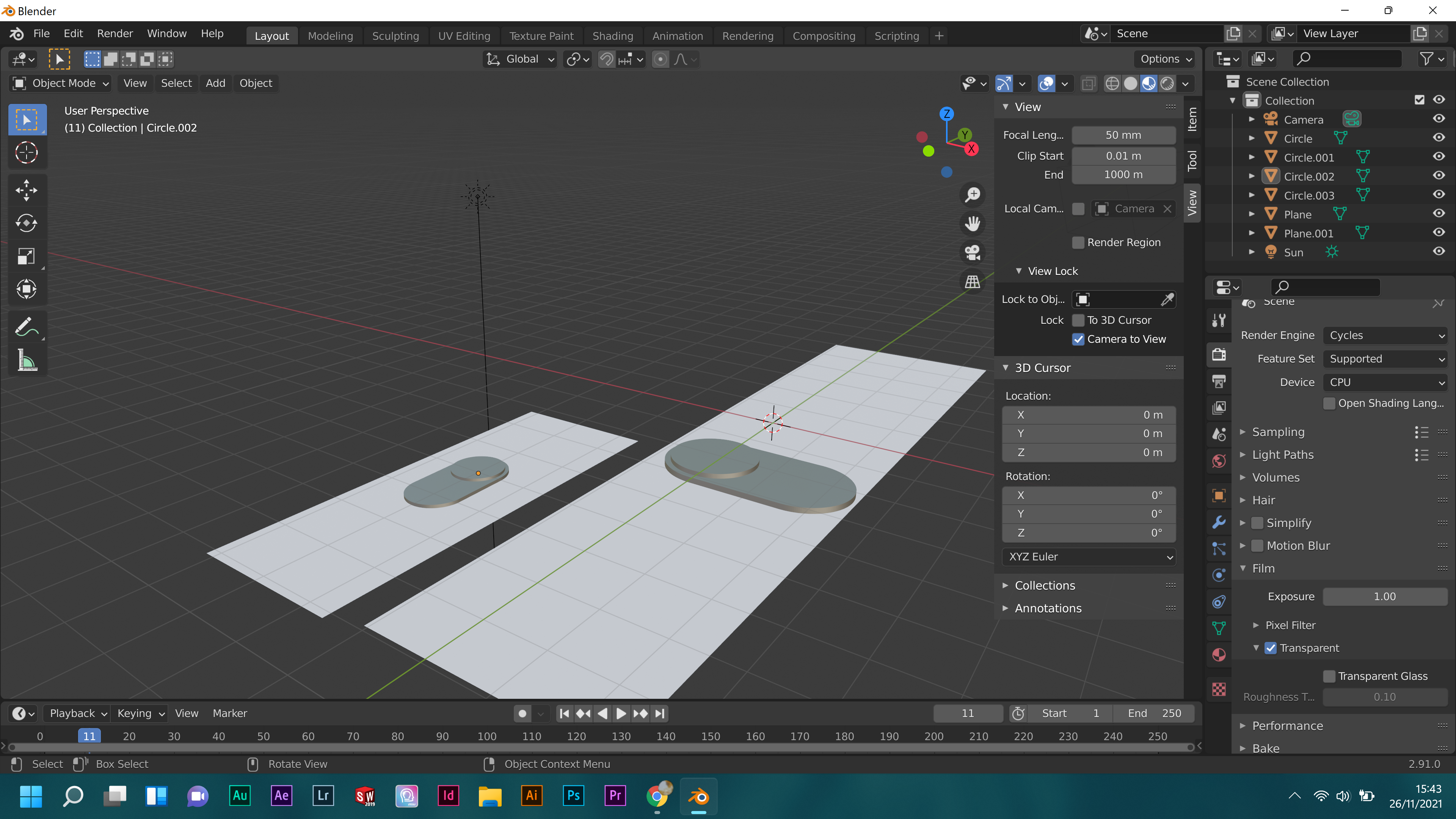The width and height of the screenshot is (1456, 819).
Task: Switch to wireframe viewport shading
Action: [x=1112, y=84]
